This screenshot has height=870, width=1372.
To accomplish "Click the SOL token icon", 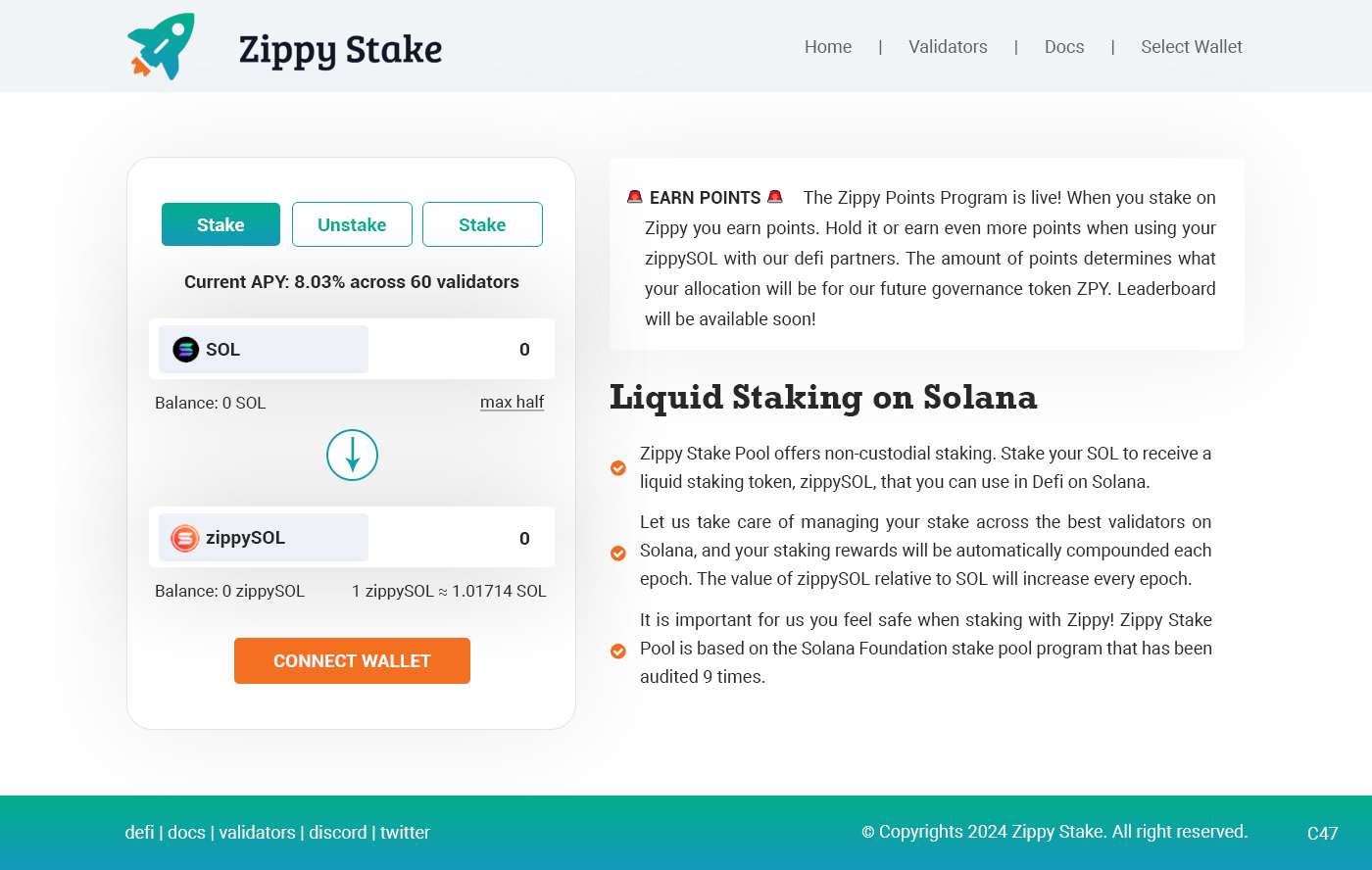I will click(x=186, y=350).
